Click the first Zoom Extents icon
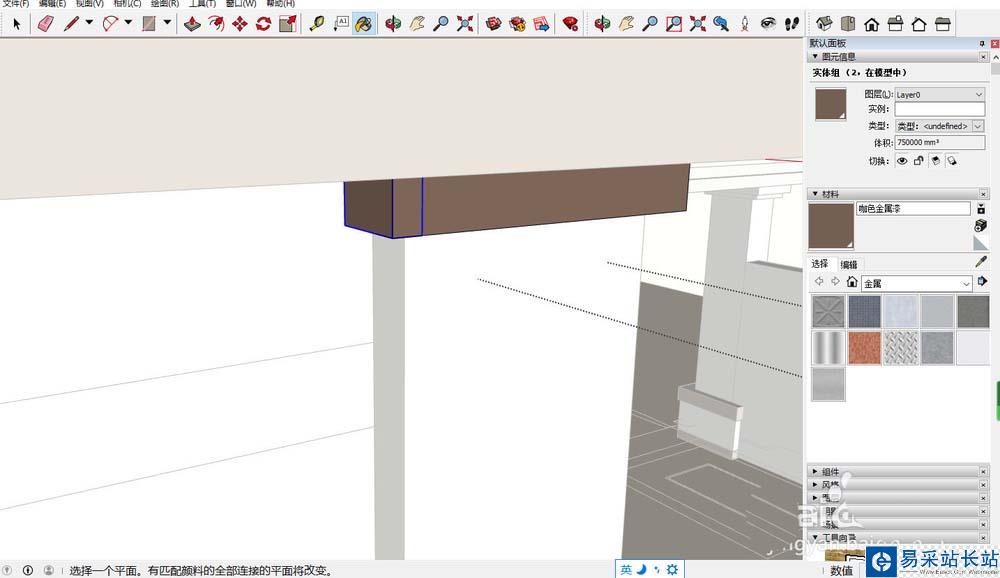Image resolution: width=1000 pixels, height=578 pixels. [465, 24]
